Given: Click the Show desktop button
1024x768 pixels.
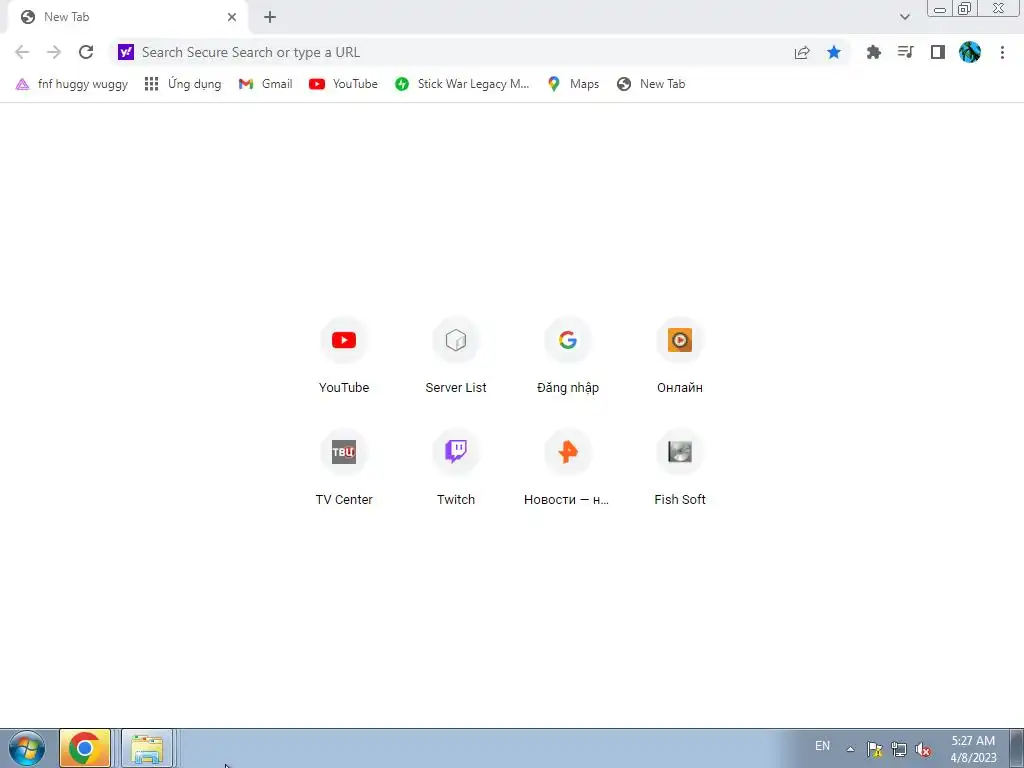Looking at the screenshot, I should pos(1017,748).
